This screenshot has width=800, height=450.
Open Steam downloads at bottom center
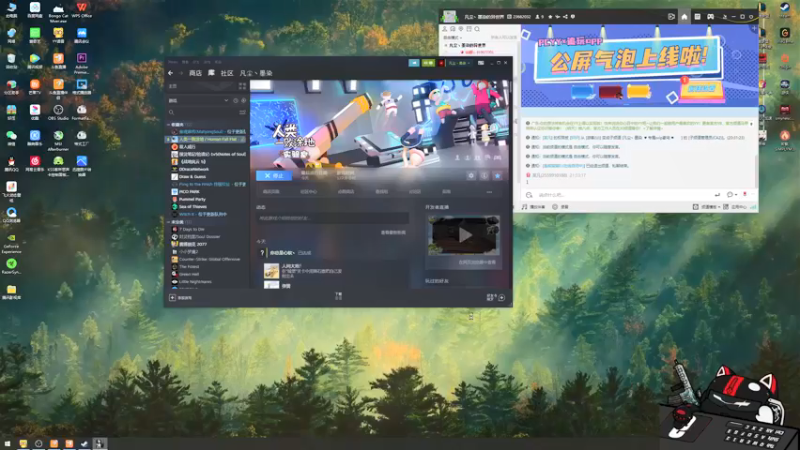pyautogui.click(x=338, y=296)
